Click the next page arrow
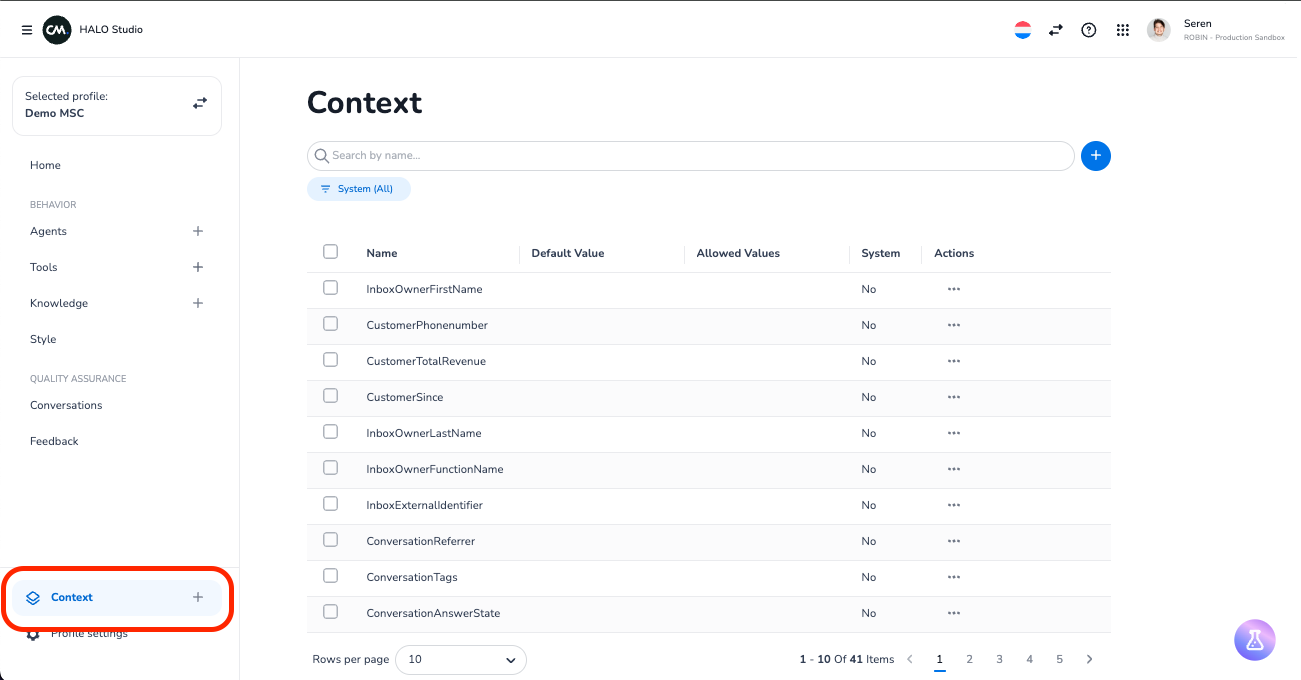Screen dimensions: 1301x680 1089,660
